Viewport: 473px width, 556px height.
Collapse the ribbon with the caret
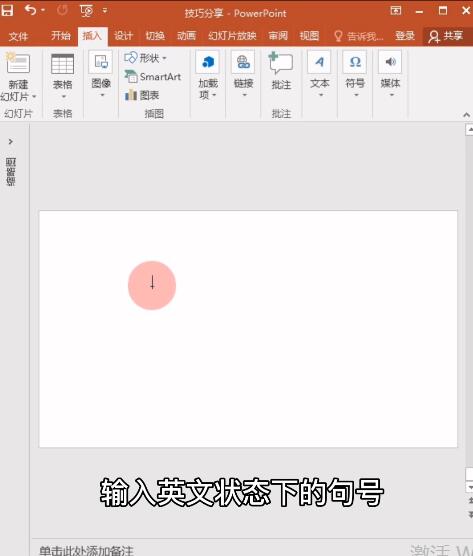pyautogui.click(x=466, y=115)
